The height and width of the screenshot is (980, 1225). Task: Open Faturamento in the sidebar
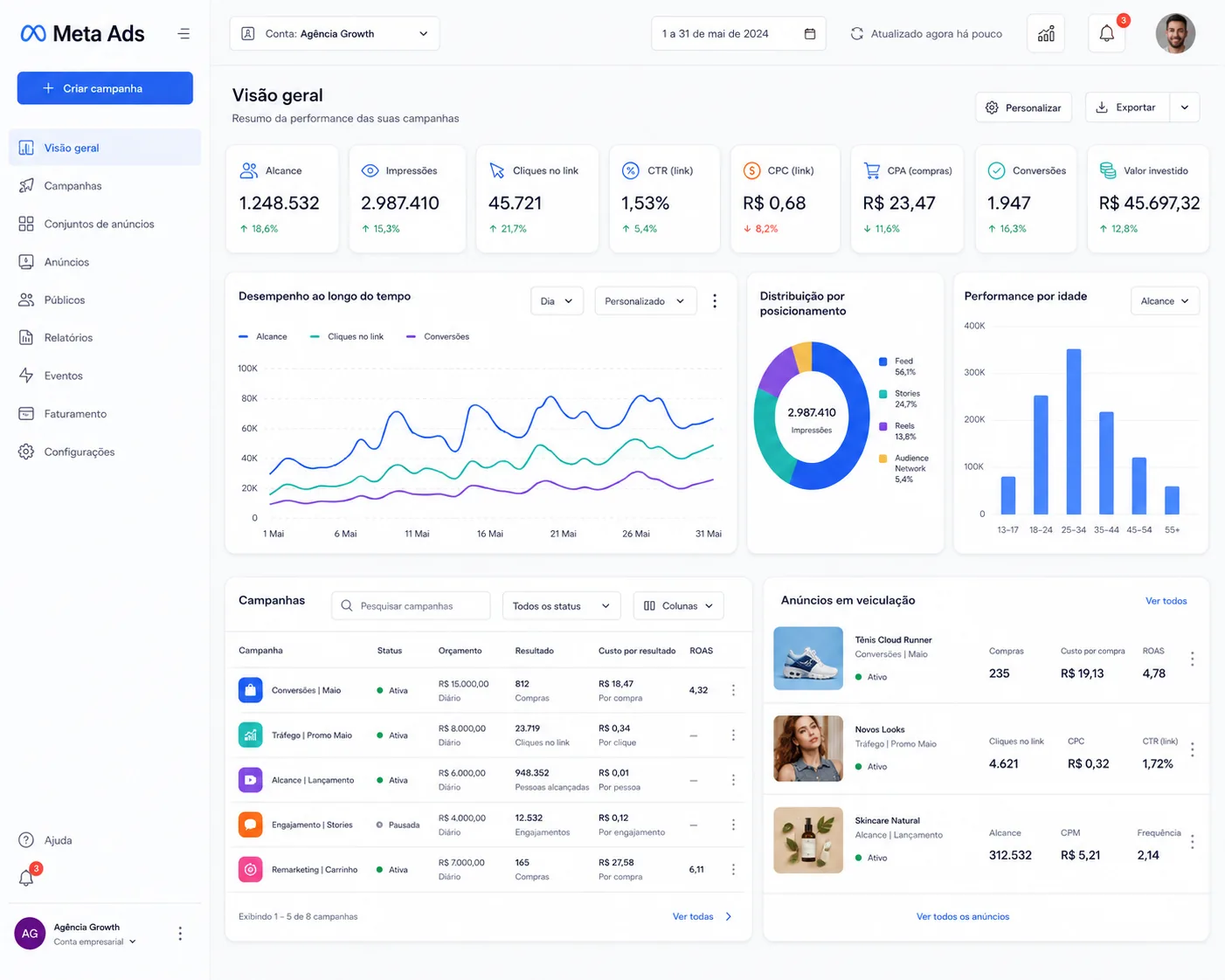105,414
